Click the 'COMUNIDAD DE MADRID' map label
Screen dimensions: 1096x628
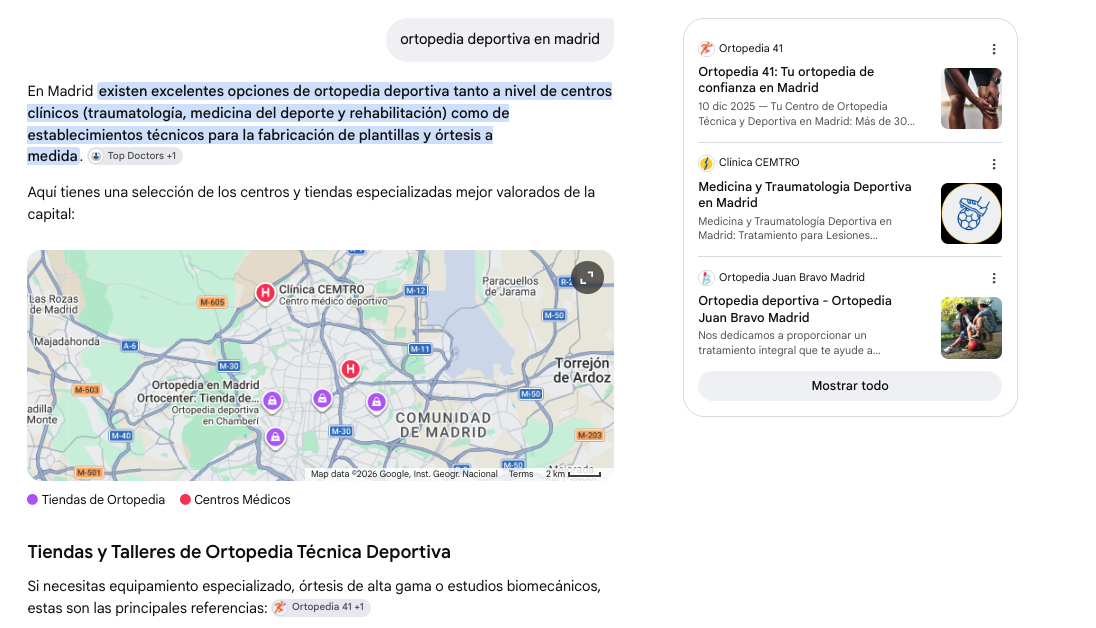pyautogui.click(x=443, y=425)
